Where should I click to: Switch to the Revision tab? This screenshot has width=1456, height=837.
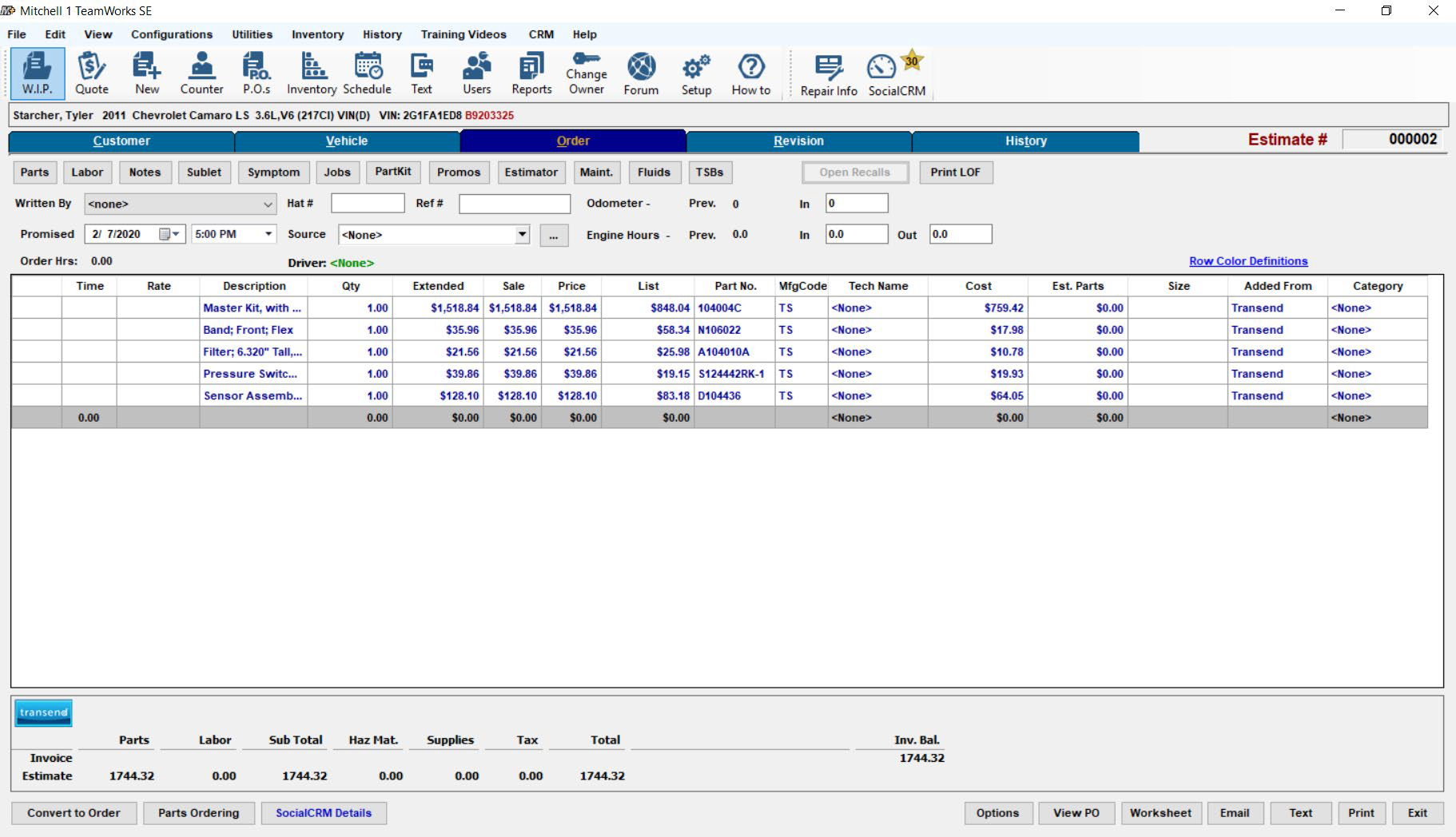click(x=799, y=141)
